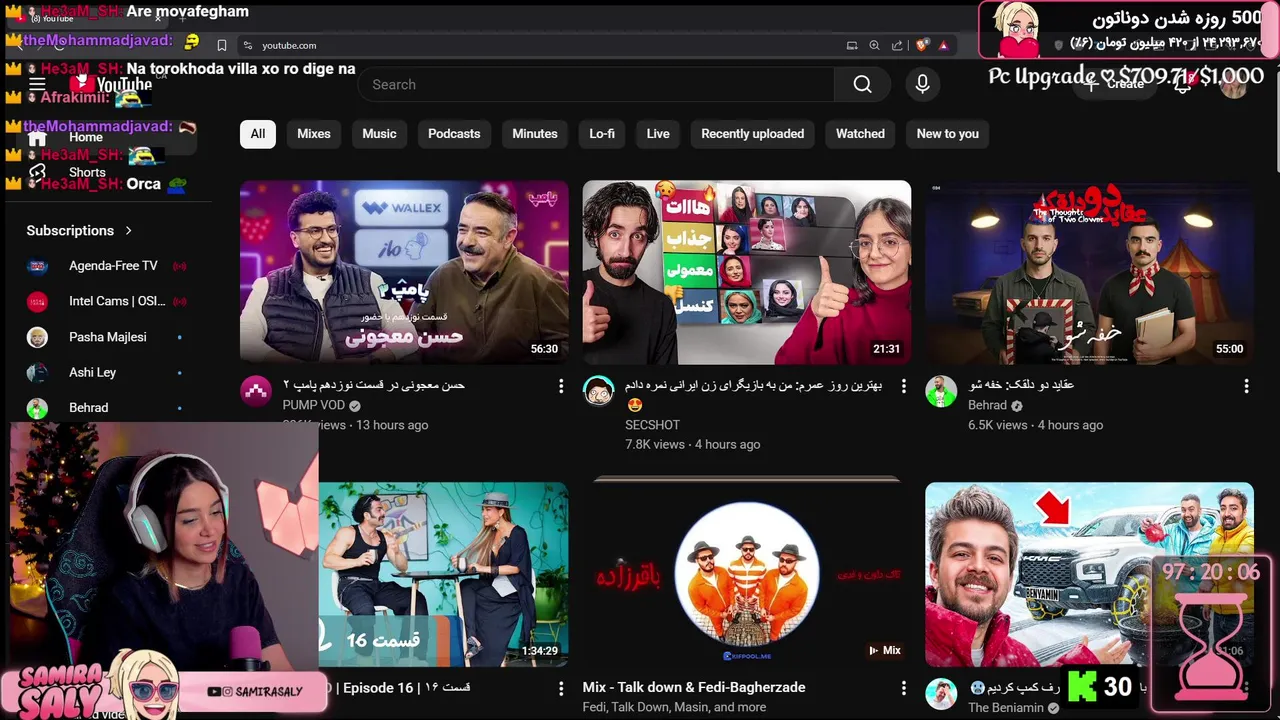Click the Intel Cams live indicator
The image size is (1280, 720).
coord(179,301)
